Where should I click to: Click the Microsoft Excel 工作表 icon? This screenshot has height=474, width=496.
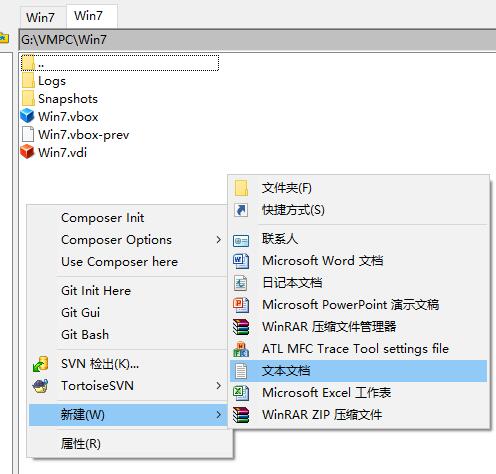[241, 393]
